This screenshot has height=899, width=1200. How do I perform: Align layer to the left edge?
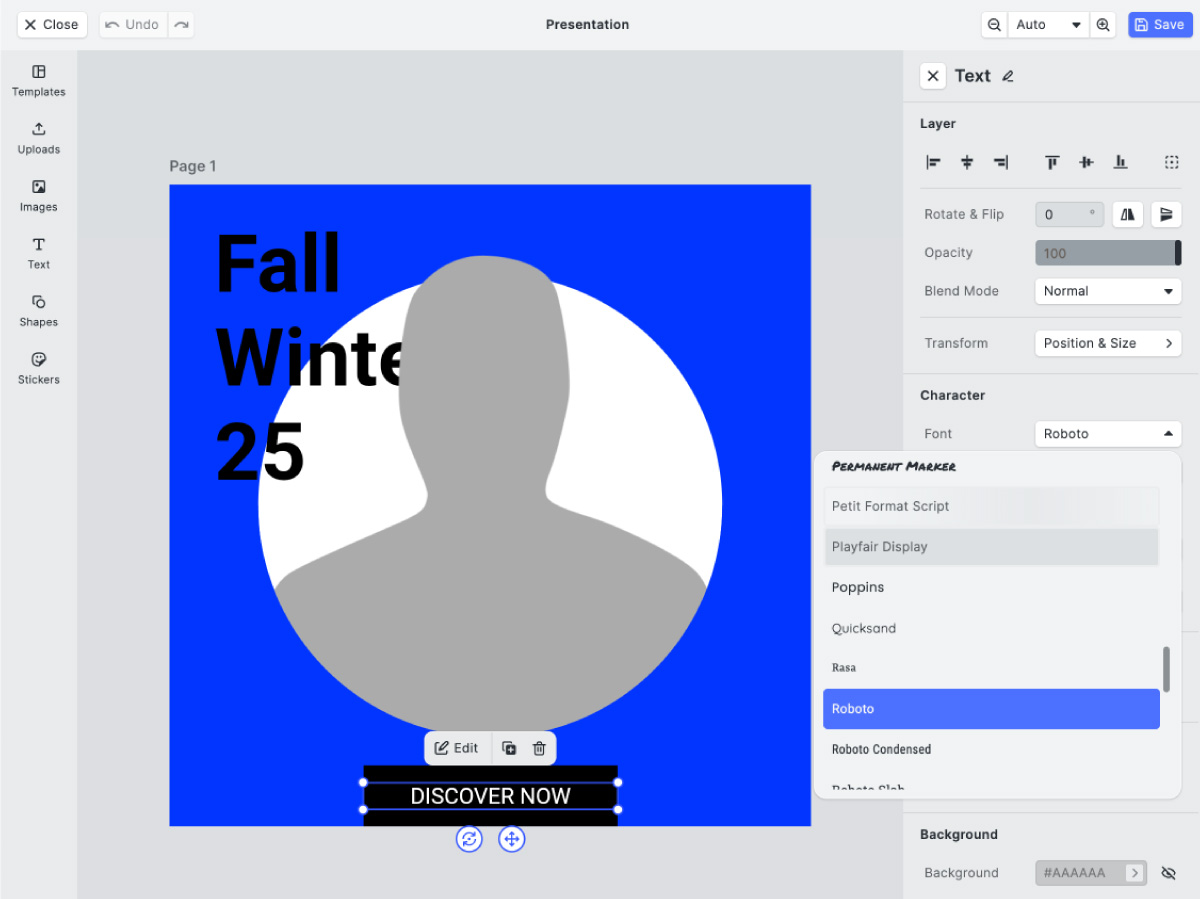tap(933, 162)
